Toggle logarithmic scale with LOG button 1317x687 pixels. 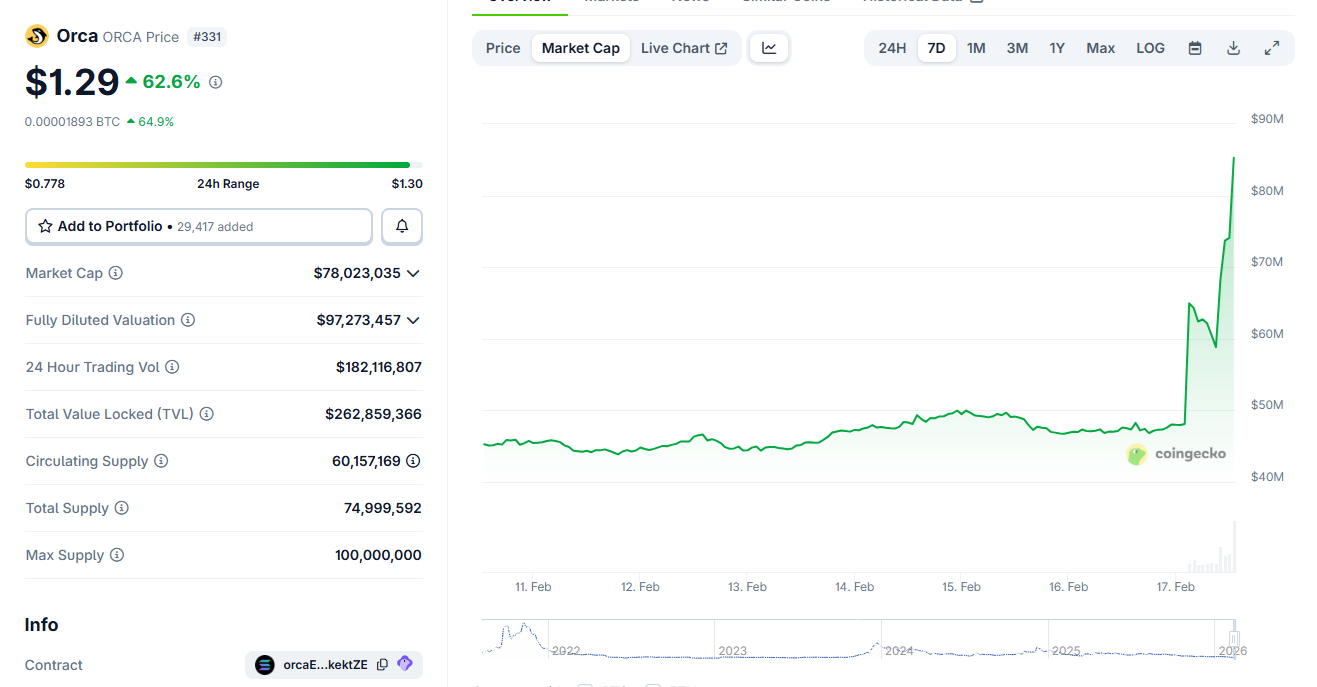tap(1150, 47)
